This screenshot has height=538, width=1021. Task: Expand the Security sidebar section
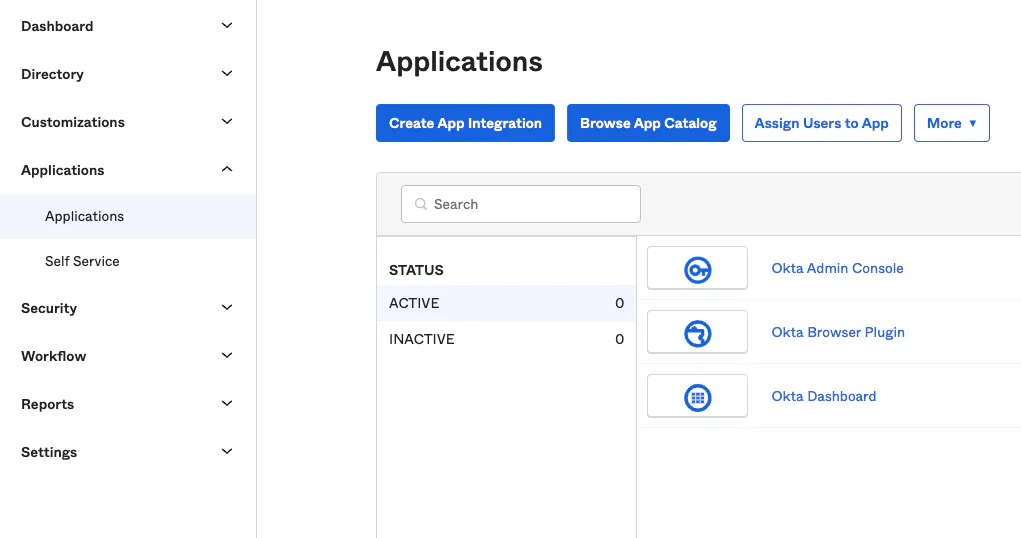(x=227, y=308)
